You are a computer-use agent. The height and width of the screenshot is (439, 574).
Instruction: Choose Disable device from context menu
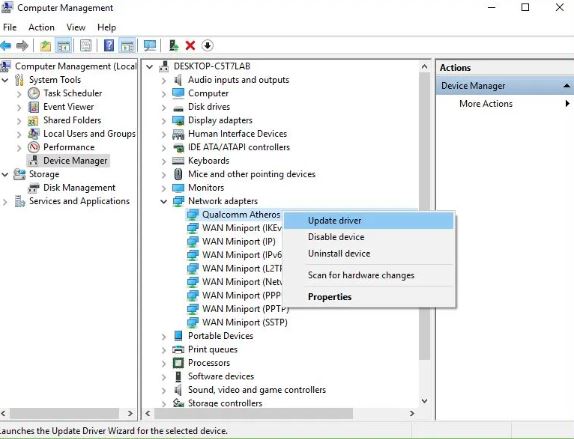pyautogui.click(x=369, y=237)
